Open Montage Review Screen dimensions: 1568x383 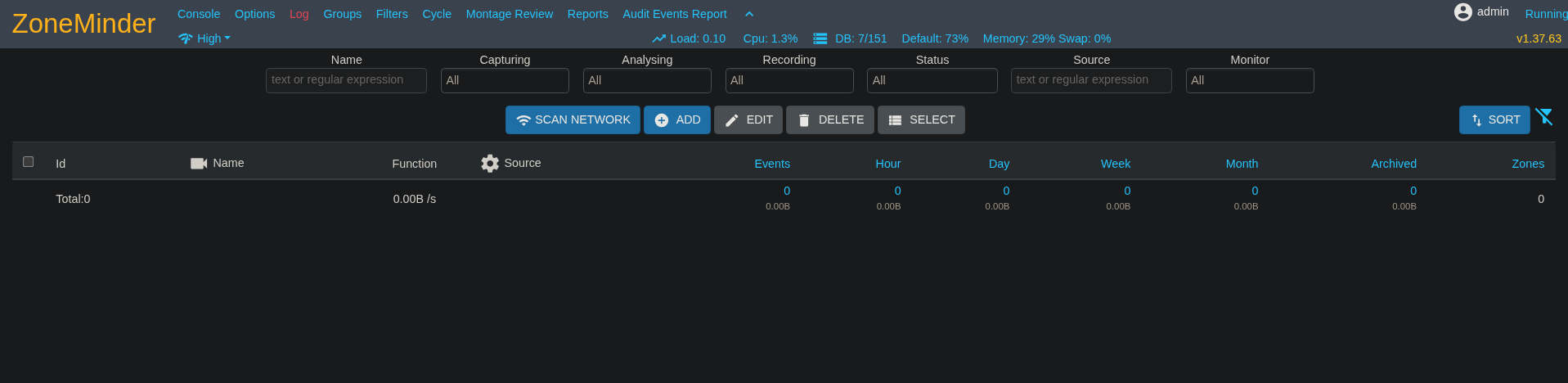[x=509, y=14]
